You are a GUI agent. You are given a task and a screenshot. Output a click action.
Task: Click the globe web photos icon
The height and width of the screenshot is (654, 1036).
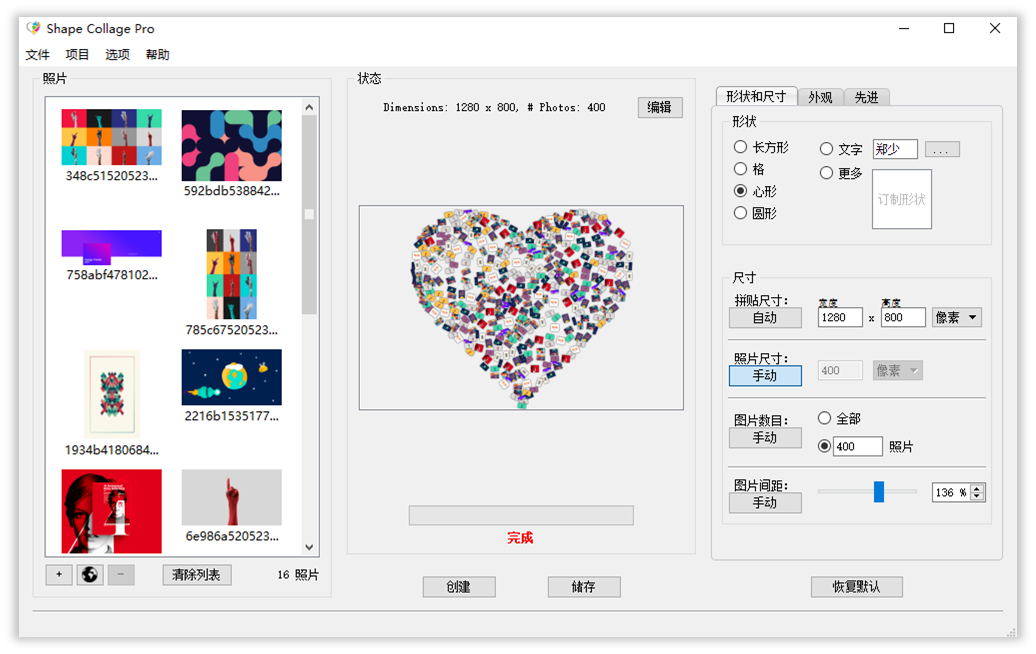point(90,575)
